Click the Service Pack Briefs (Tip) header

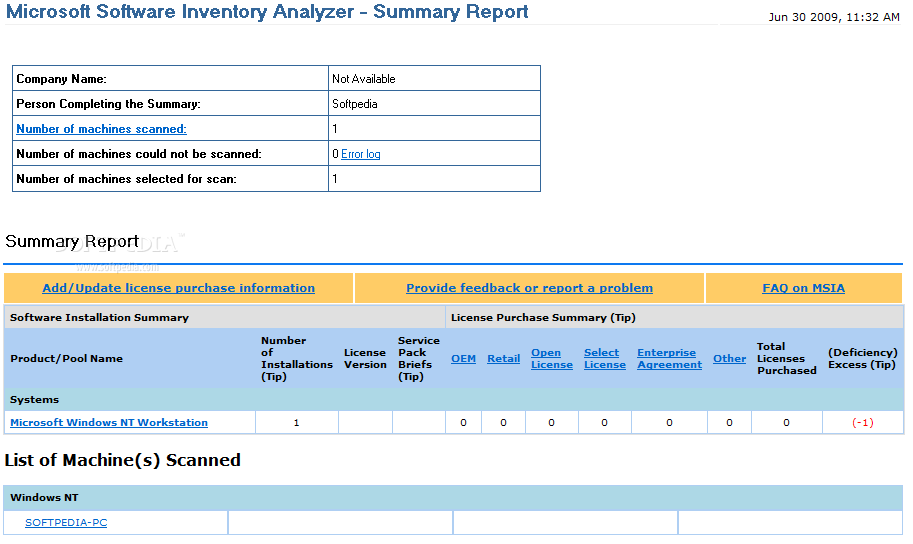tap(419, 358)
